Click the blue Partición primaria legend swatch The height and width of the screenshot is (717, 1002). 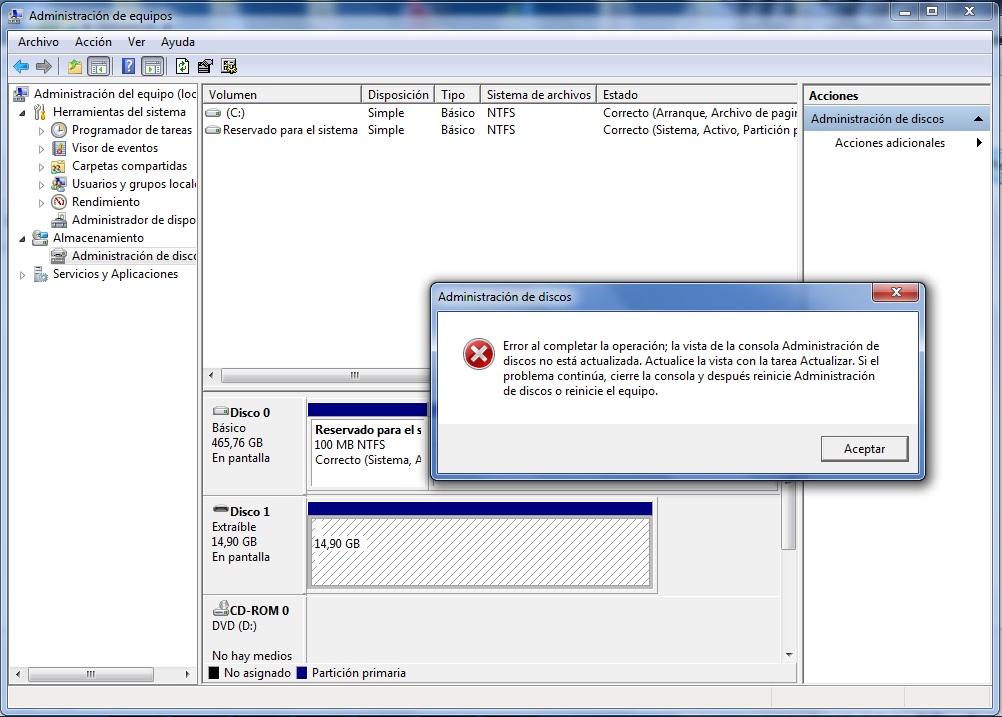point(302,673)
